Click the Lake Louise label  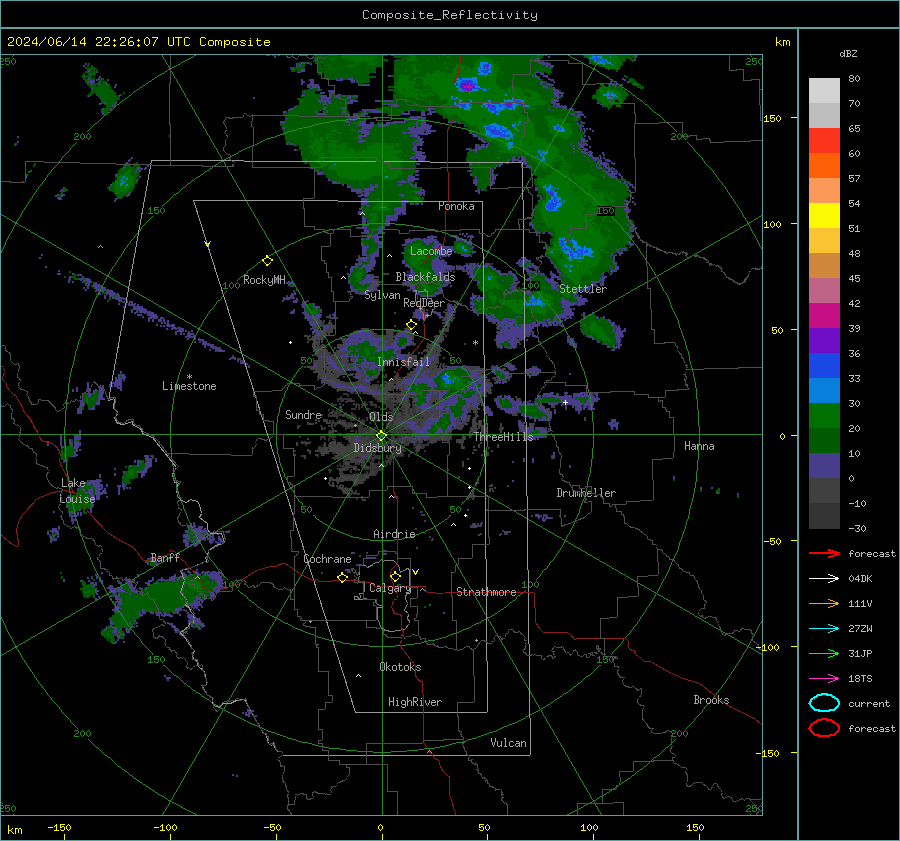coord(78,491)
